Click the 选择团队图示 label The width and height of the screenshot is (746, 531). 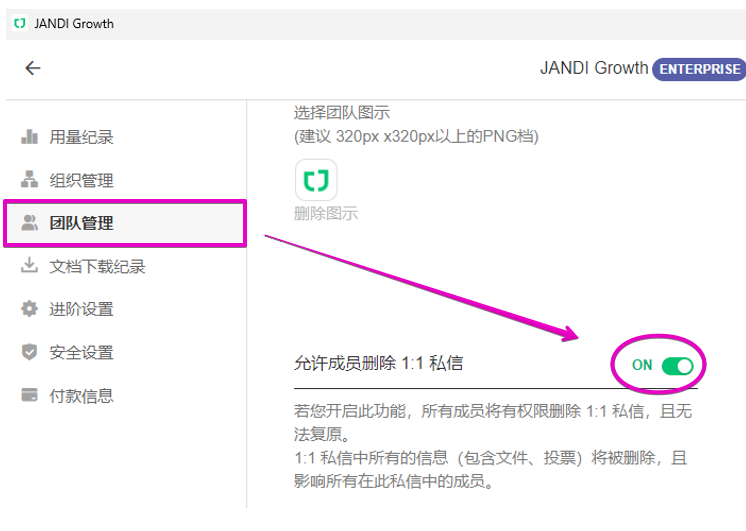[342, 113]
